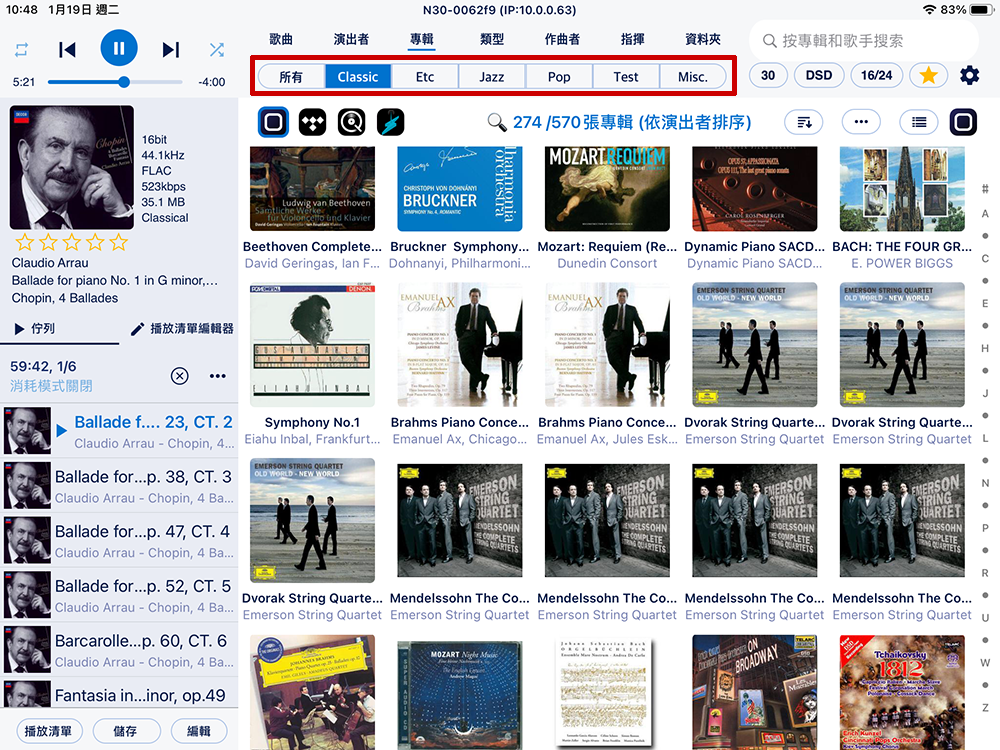Switch to the 類型 tab
1000x750 pixels.
(492, 40)
